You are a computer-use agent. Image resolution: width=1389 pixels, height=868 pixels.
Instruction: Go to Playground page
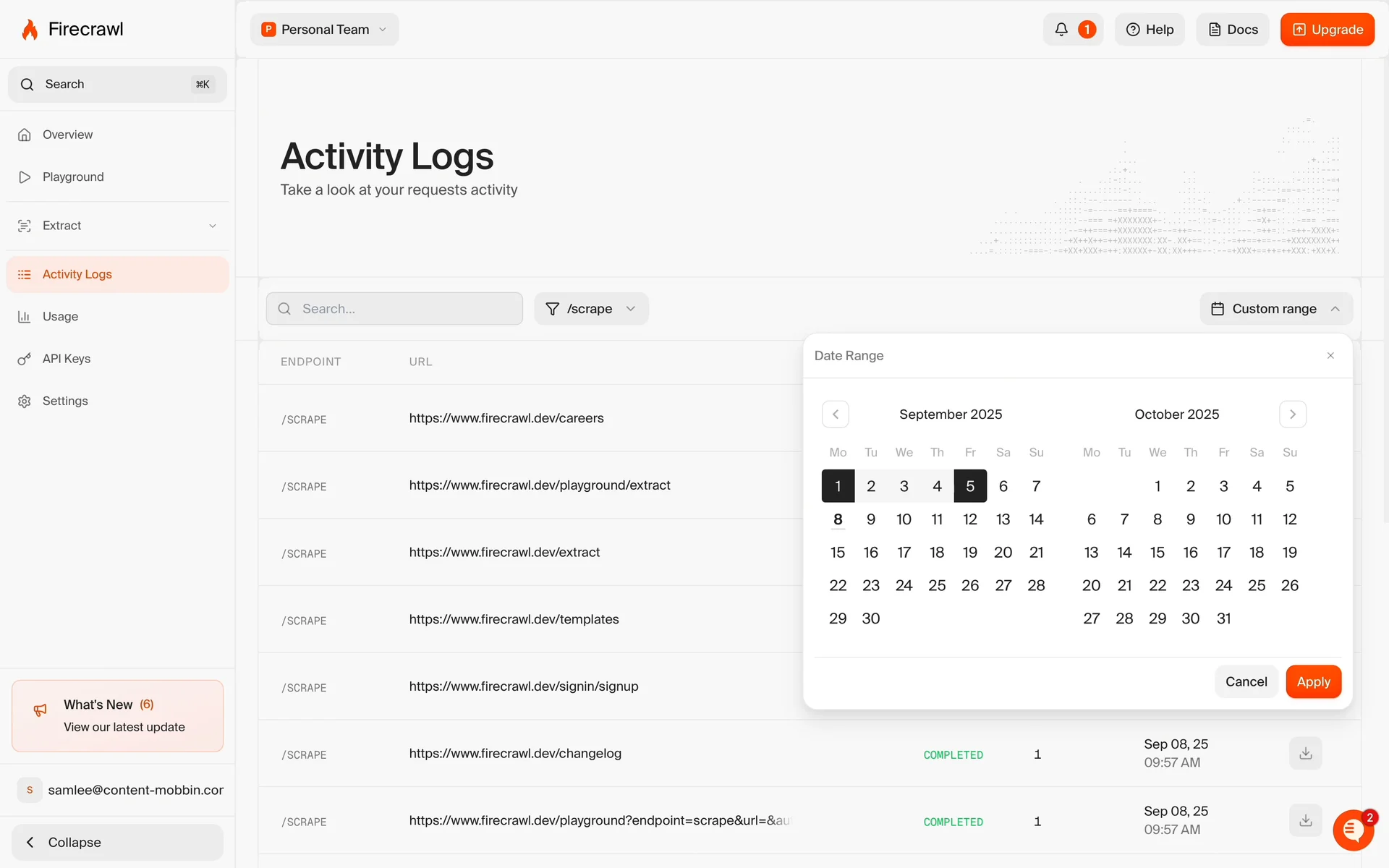click(x=72, y=177)
